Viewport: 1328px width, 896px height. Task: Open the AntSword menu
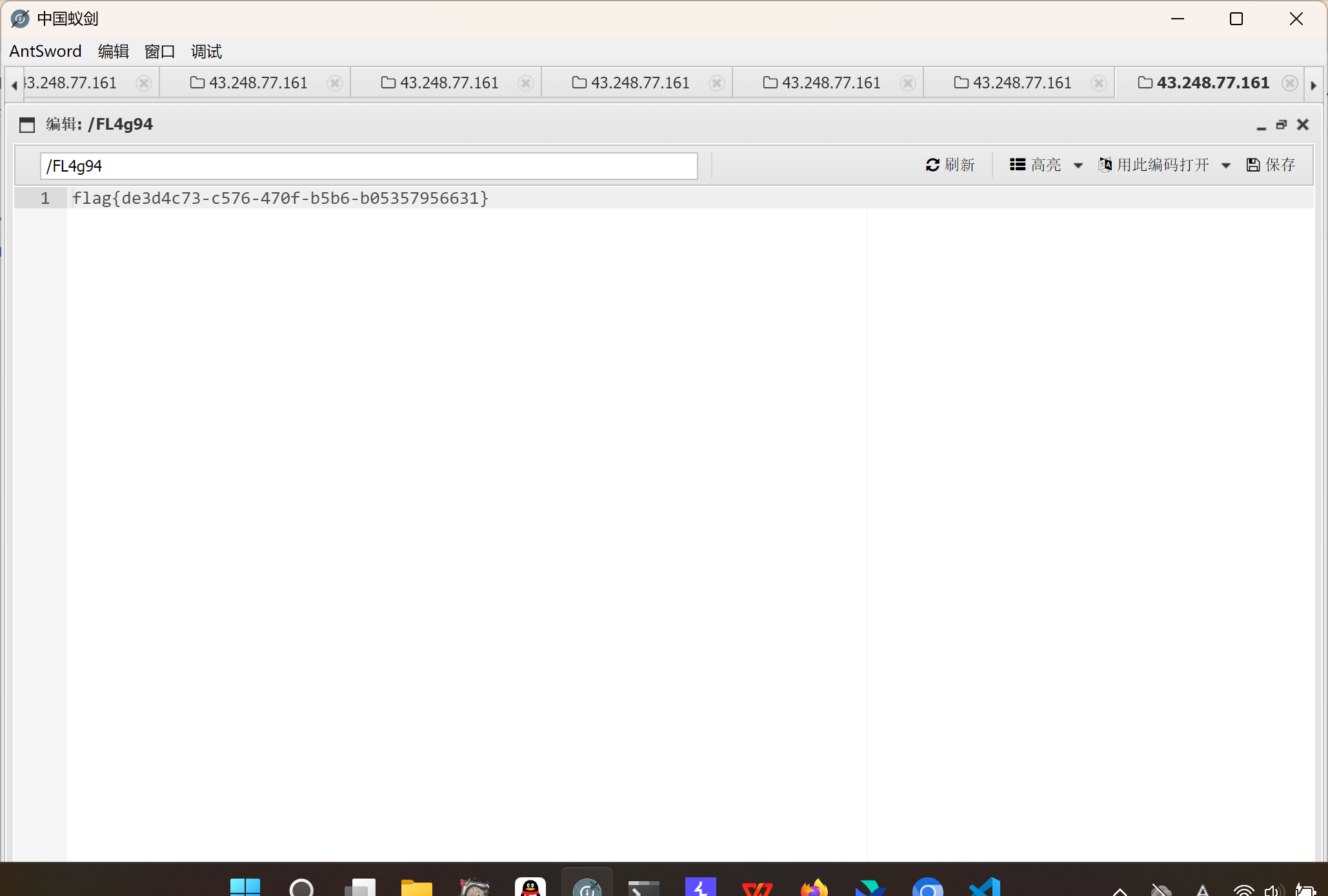coord(45,52)
